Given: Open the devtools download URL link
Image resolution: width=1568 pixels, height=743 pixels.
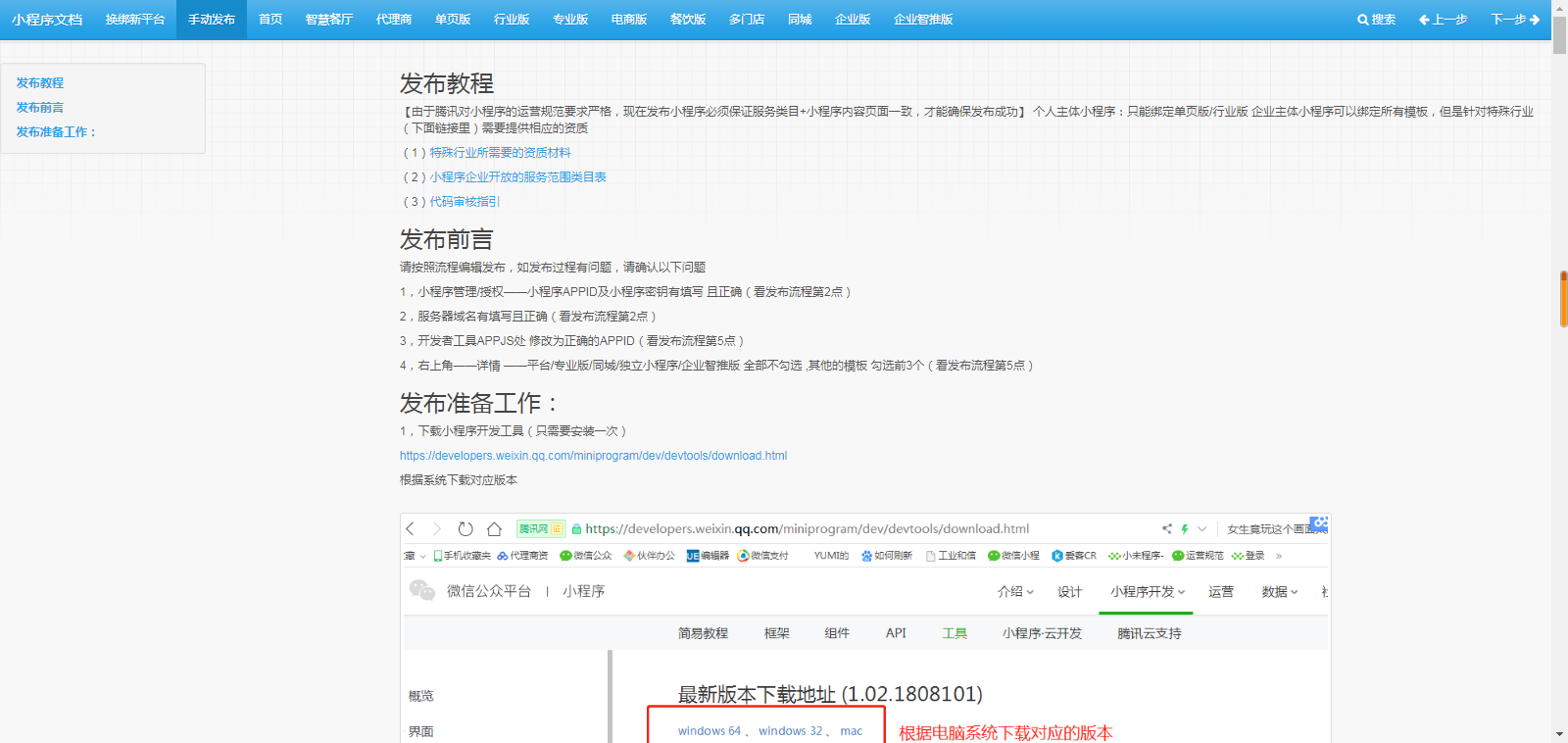Looking at the screenshot, I should [x=593, y=456].
